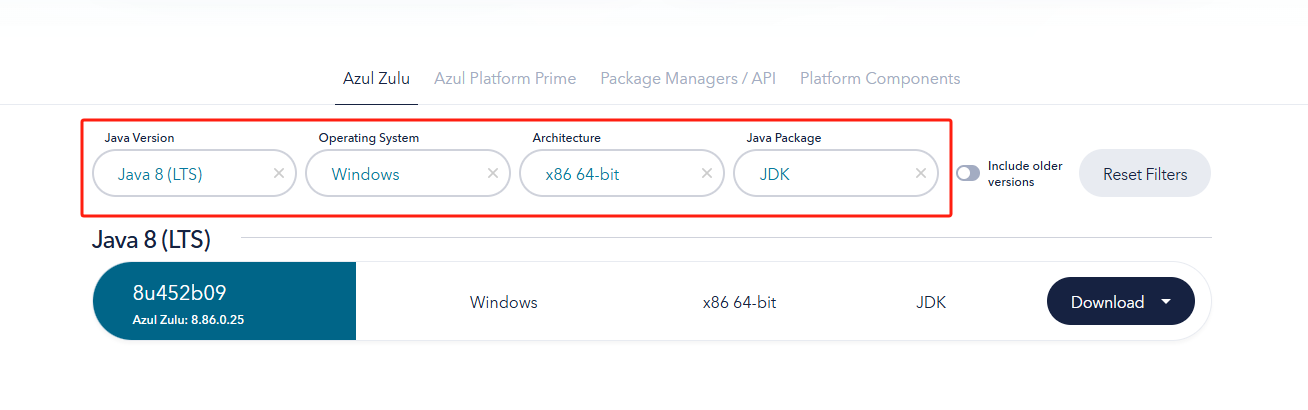Toggle Include older versions switch
The width and height of the screenshot is (1308, 410).
pos(968,173)
